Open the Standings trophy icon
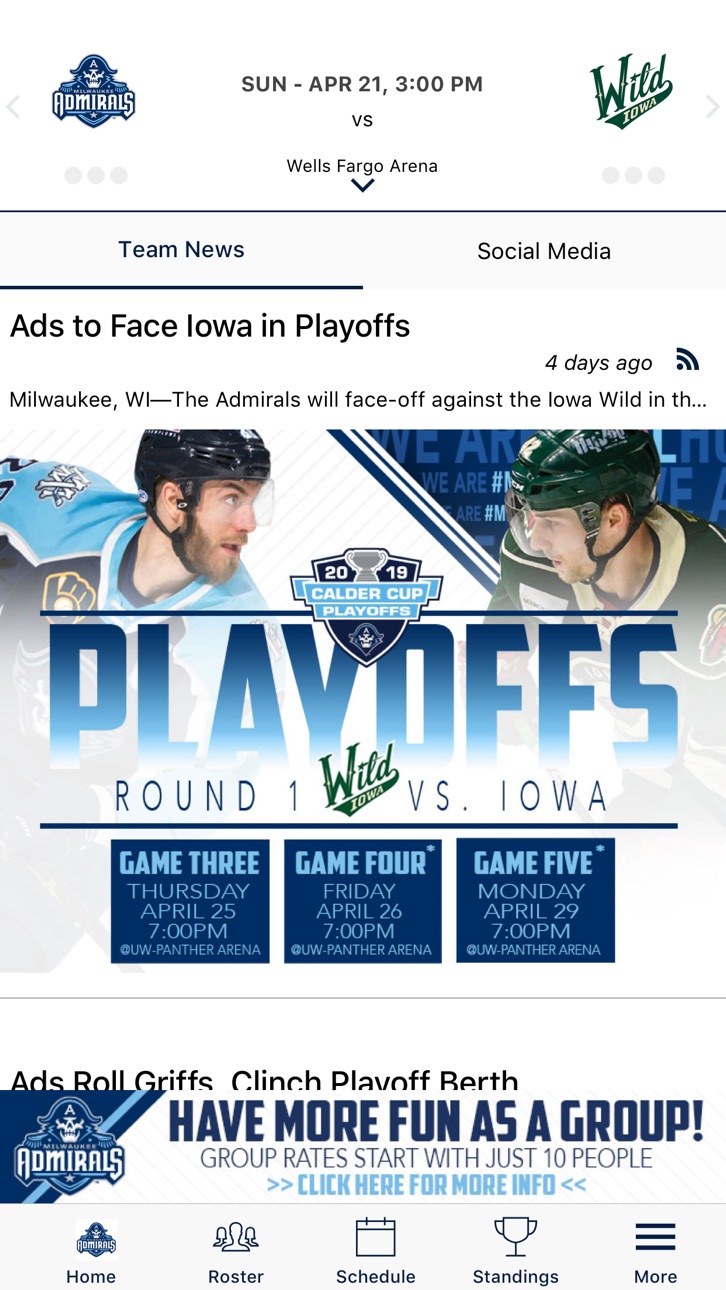This screenshot has width=726, height=1290. pyautogui.click(x=515, y=1237)
